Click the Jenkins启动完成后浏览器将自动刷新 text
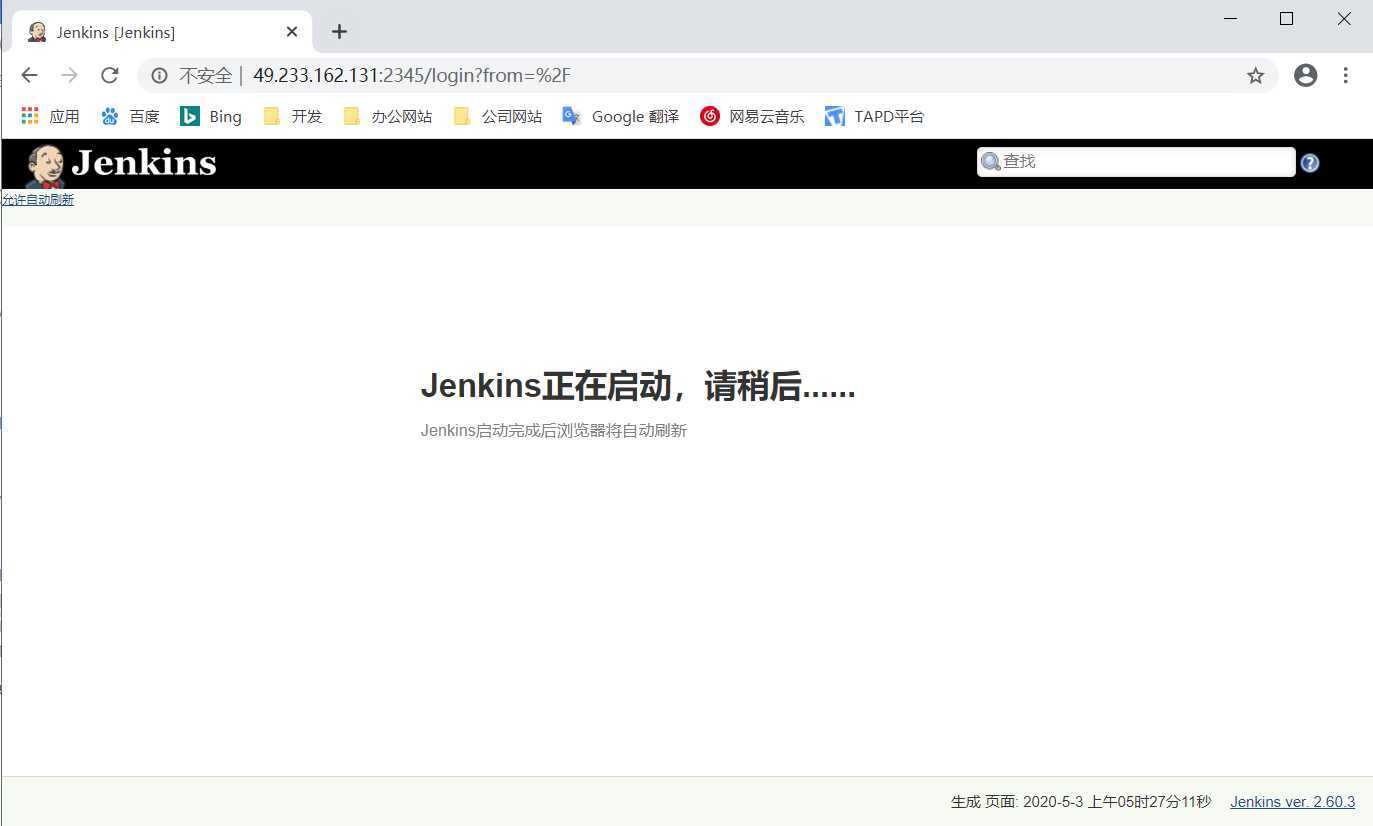Screen dimensions: 1373x826 point(554,431)
